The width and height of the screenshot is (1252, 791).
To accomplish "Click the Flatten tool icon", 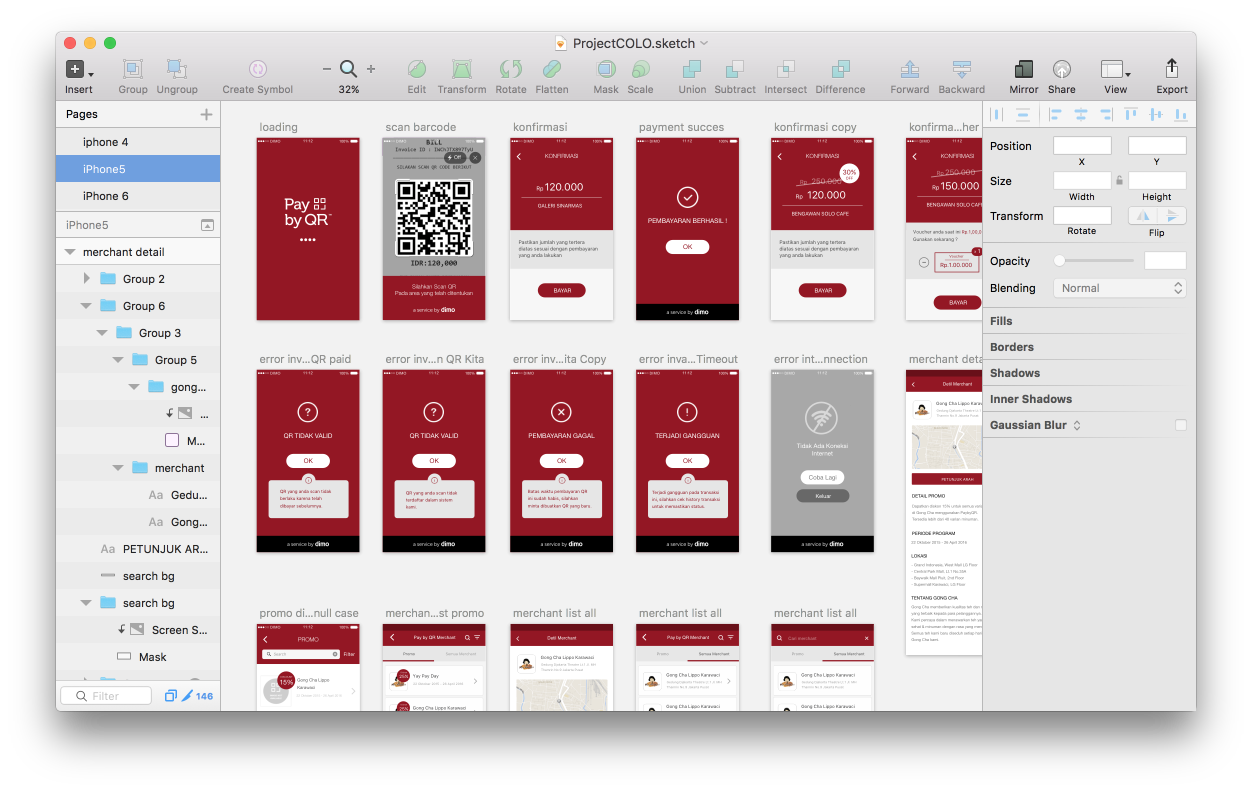I will click(551, 69).
